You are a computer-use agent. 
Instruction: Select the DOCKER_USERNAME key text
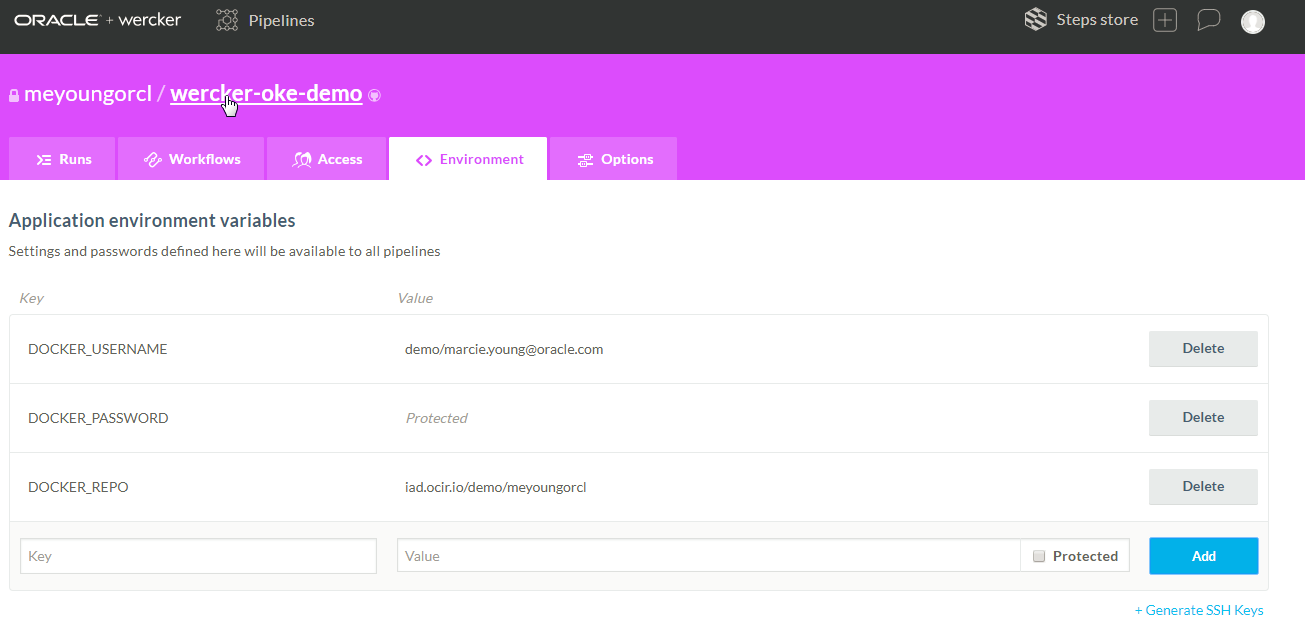click(x=98, y=349)
